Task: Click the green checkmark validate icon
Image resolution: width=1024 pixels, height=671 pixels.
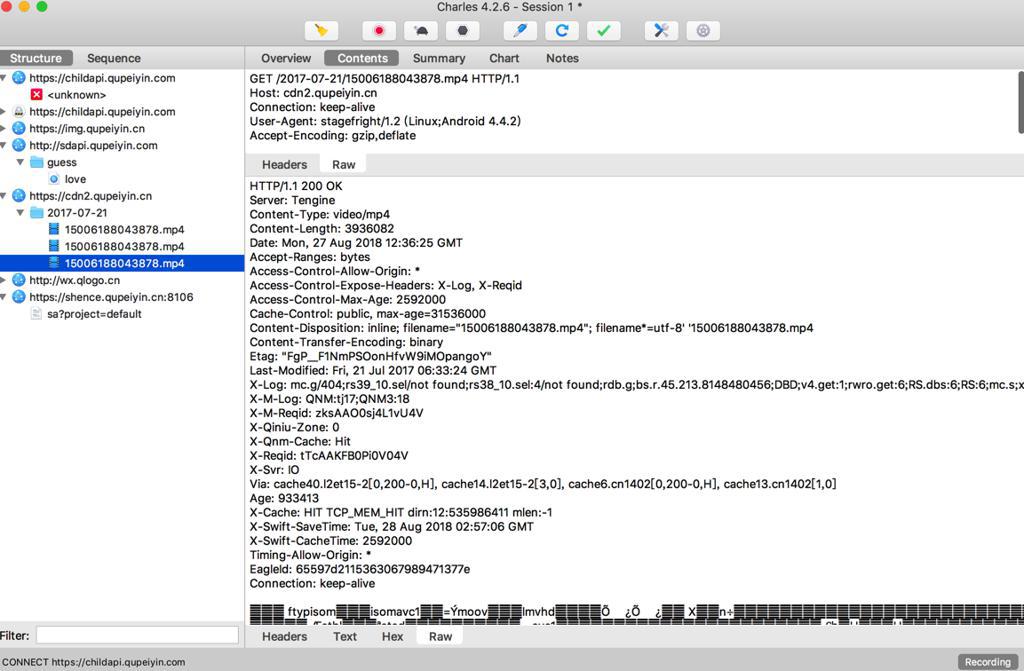Action: [x=603, y=31]
